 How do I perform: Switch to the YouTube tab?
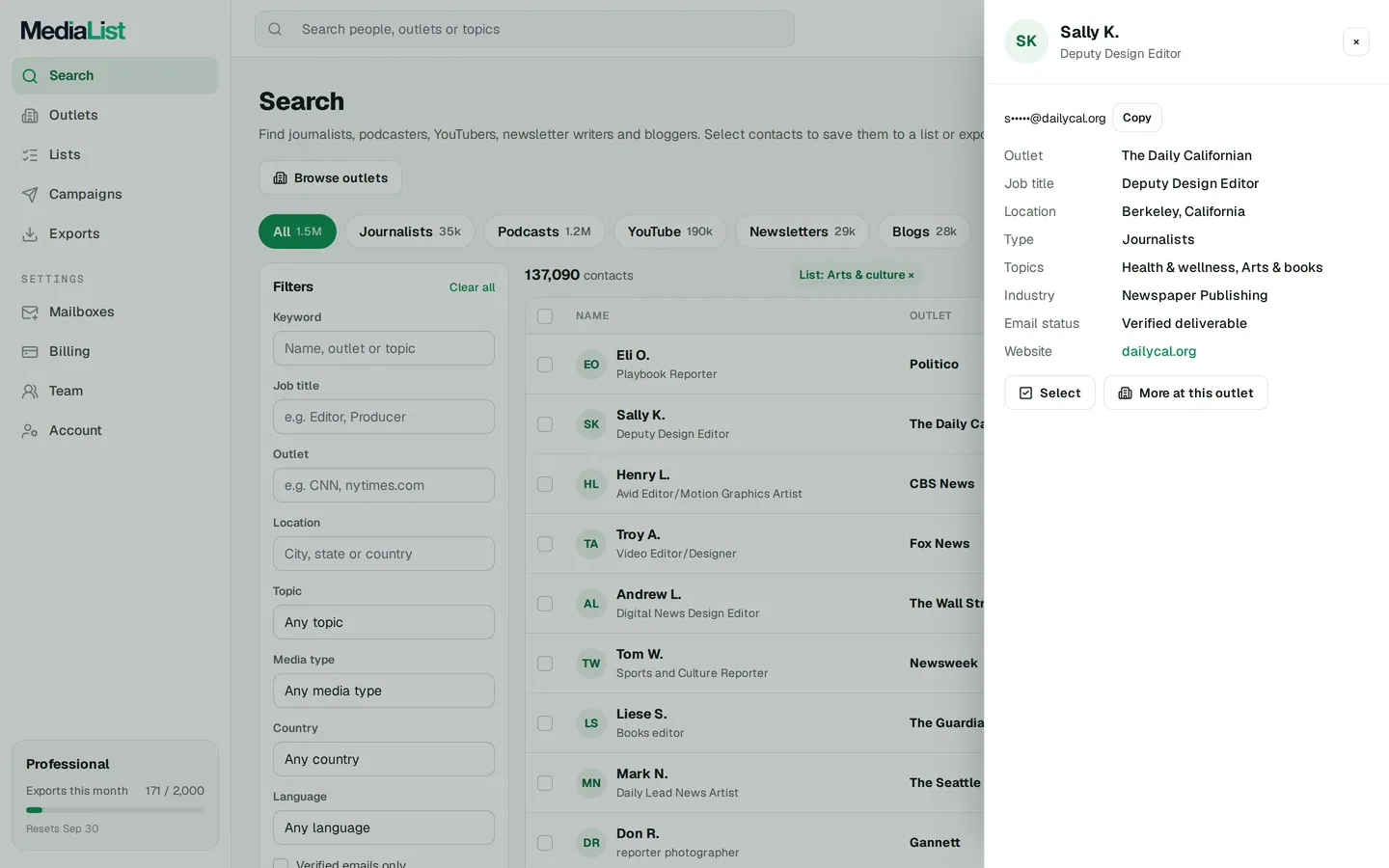point(669,231)
